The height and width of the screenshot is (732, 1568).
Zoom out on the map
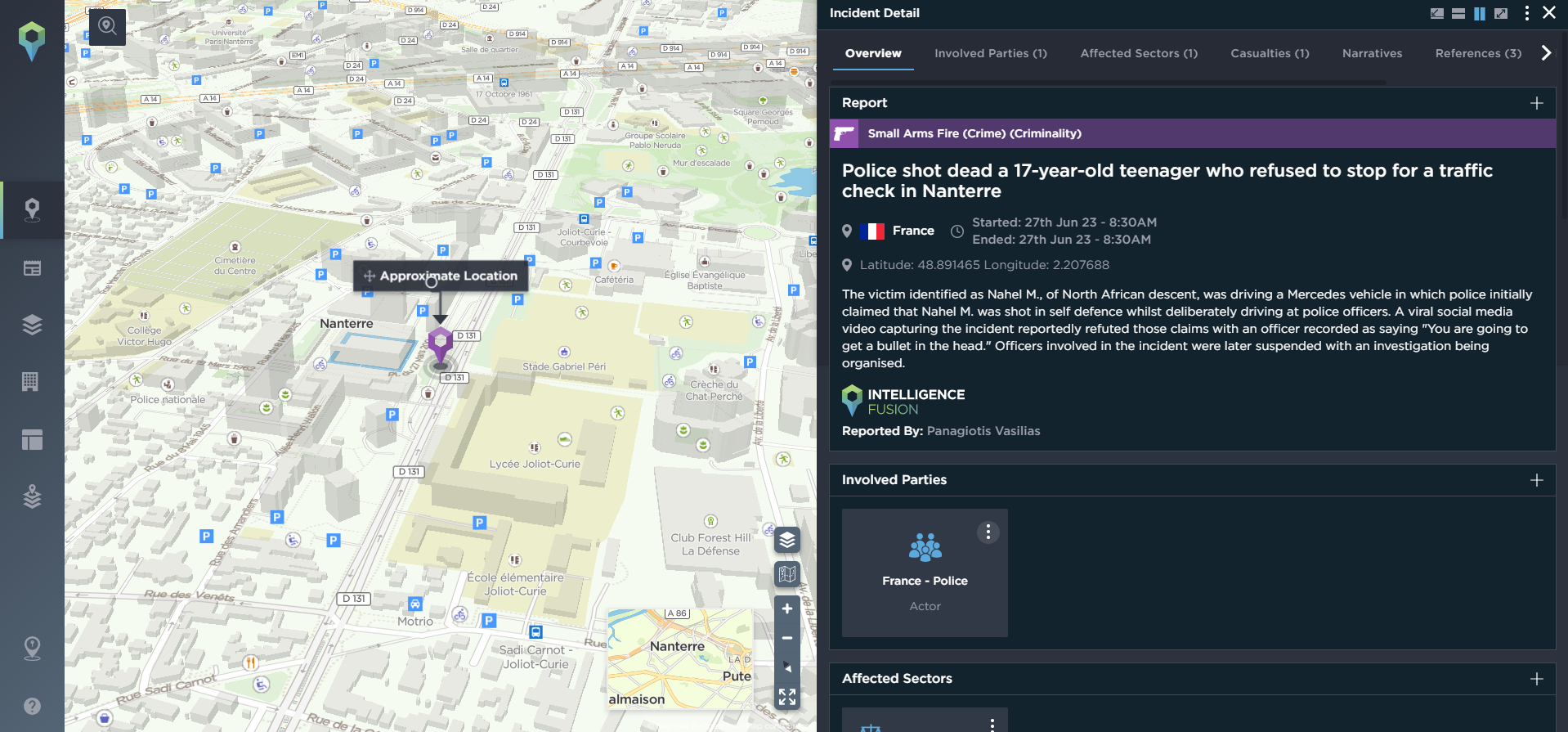786,638
